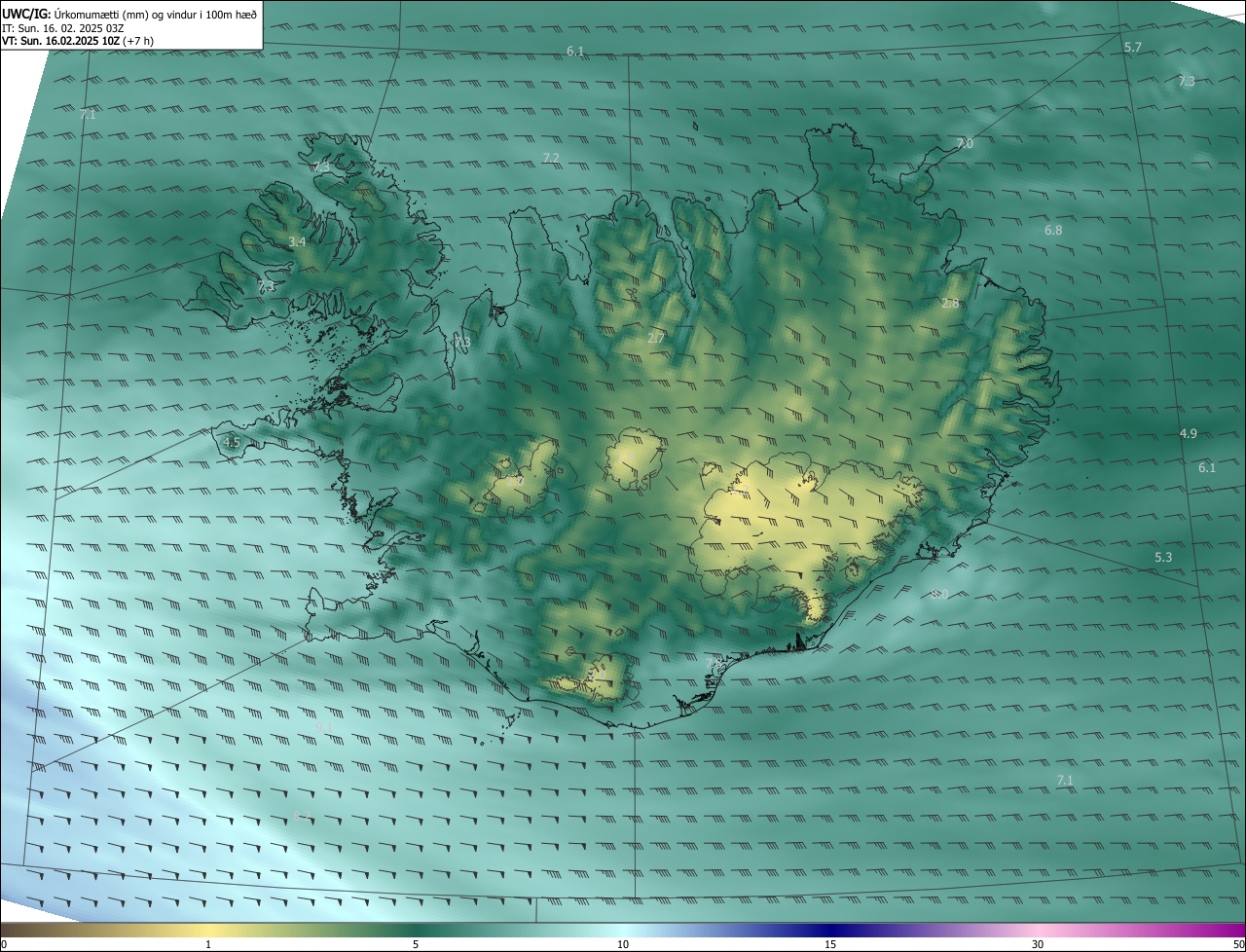The width and height of the screenshot is (1246, 952).
Task: Click the 5.7 value label on the map
Action: click(x=1133, y=47)
